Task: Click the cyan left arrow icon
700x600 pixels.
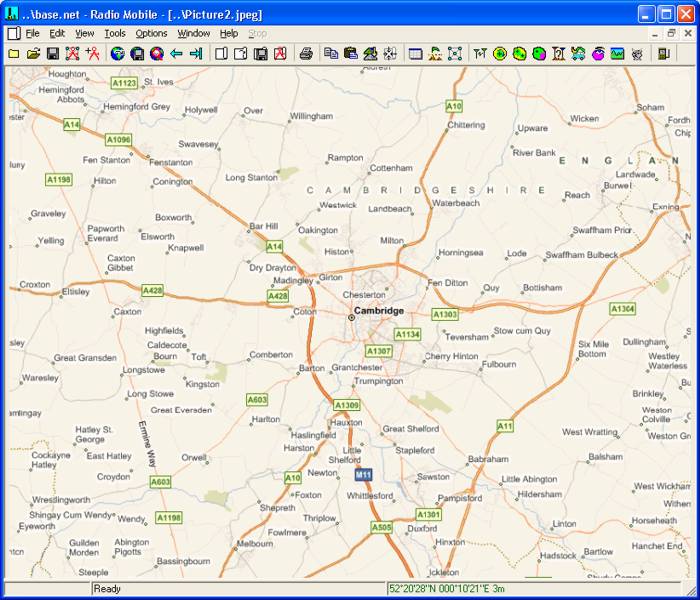Action: (176, 54)
